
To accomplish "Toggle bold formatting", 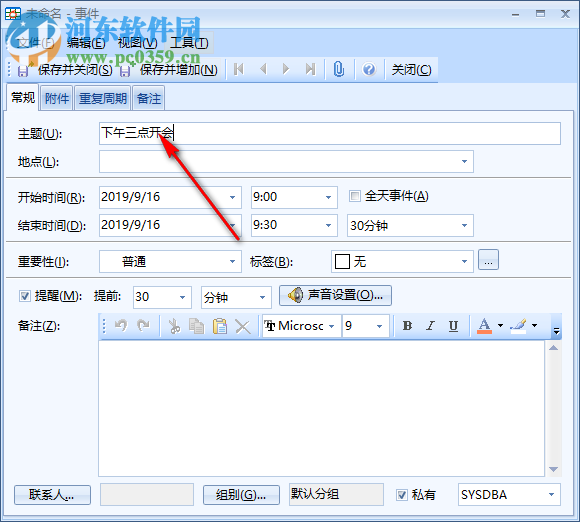I will pyautogui.click(x=407, y=326).
